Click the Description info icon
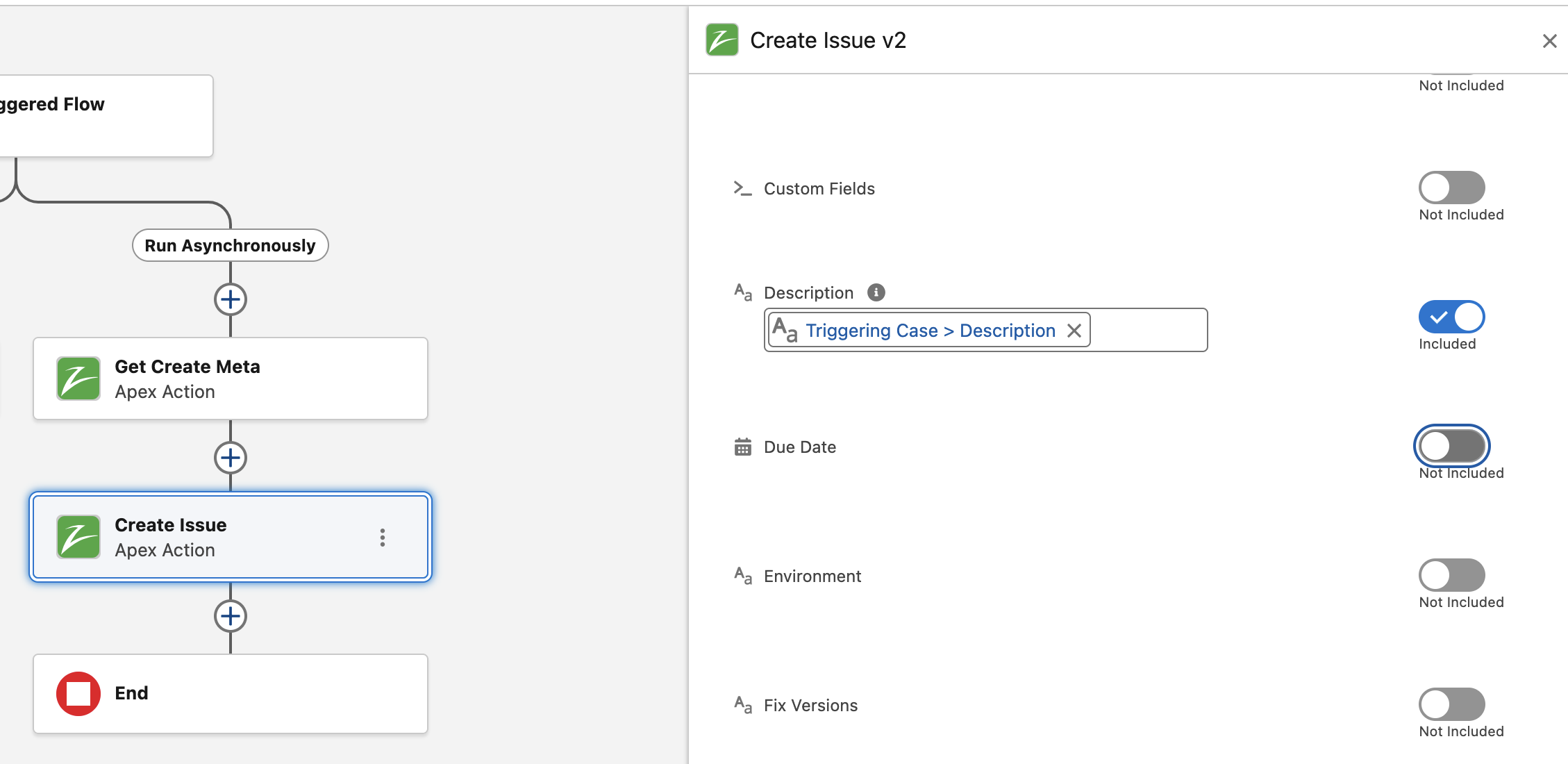 (876, 292)
